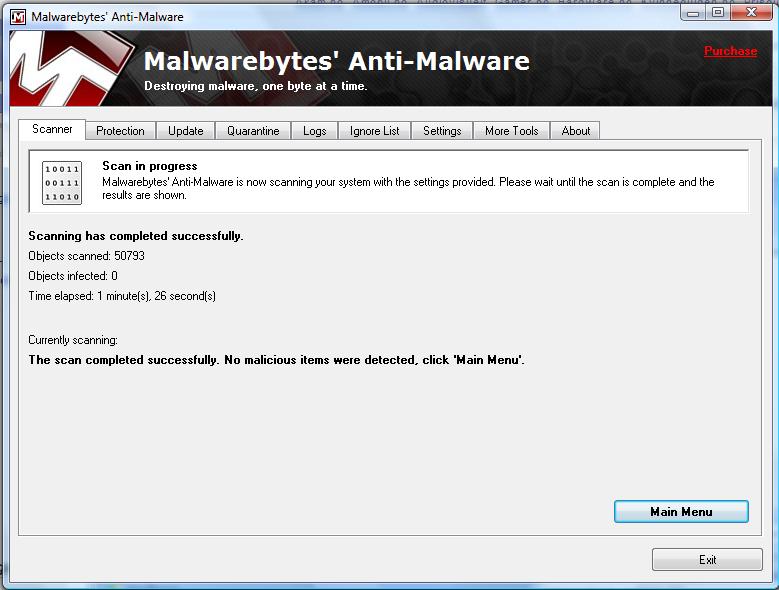Go to the More Tools tab
The height and width of the screenshot is (590, 779).
pos(512,131)
